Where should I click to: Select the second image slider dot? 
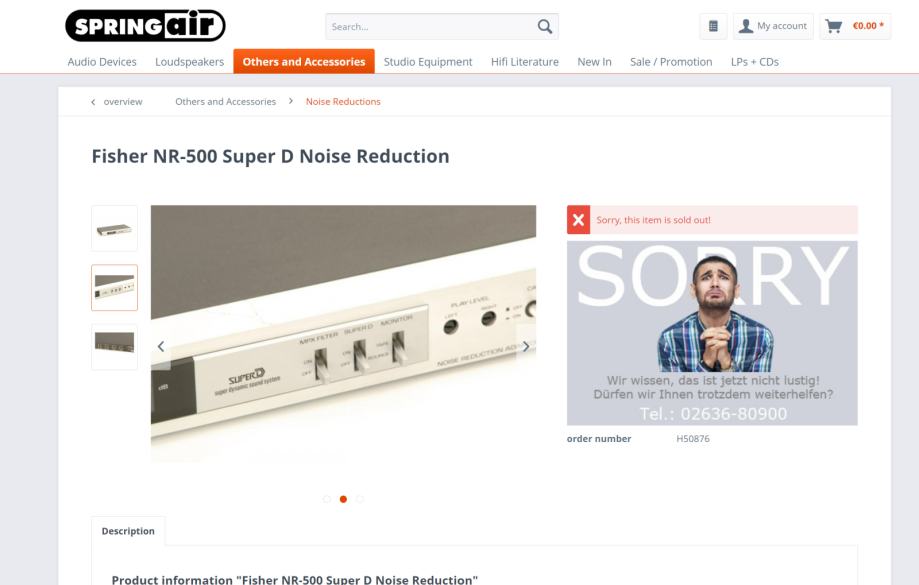pos(343,499)
